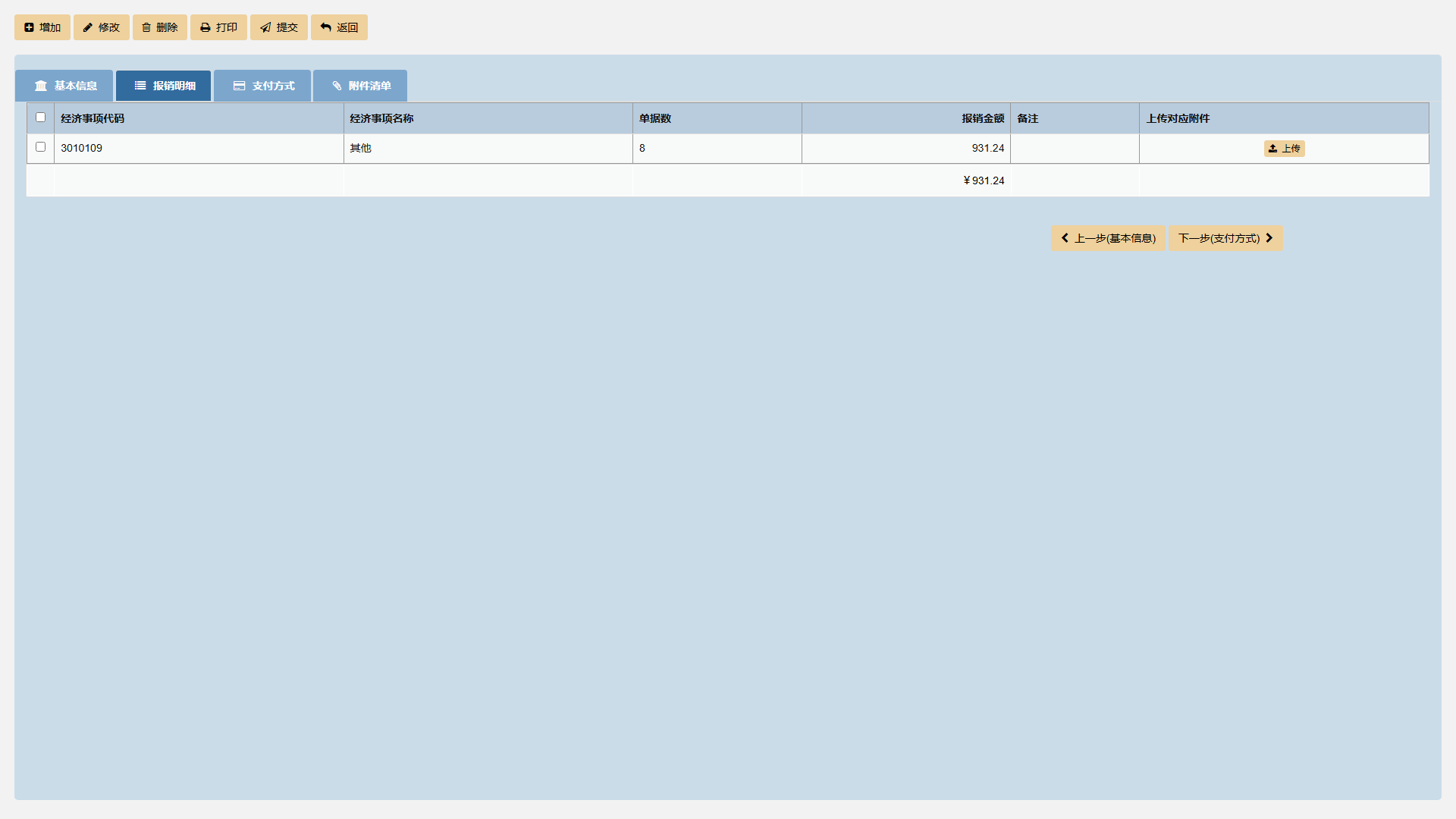Click the 单据数 column header

pyautogui.click(x=717, y=118)
